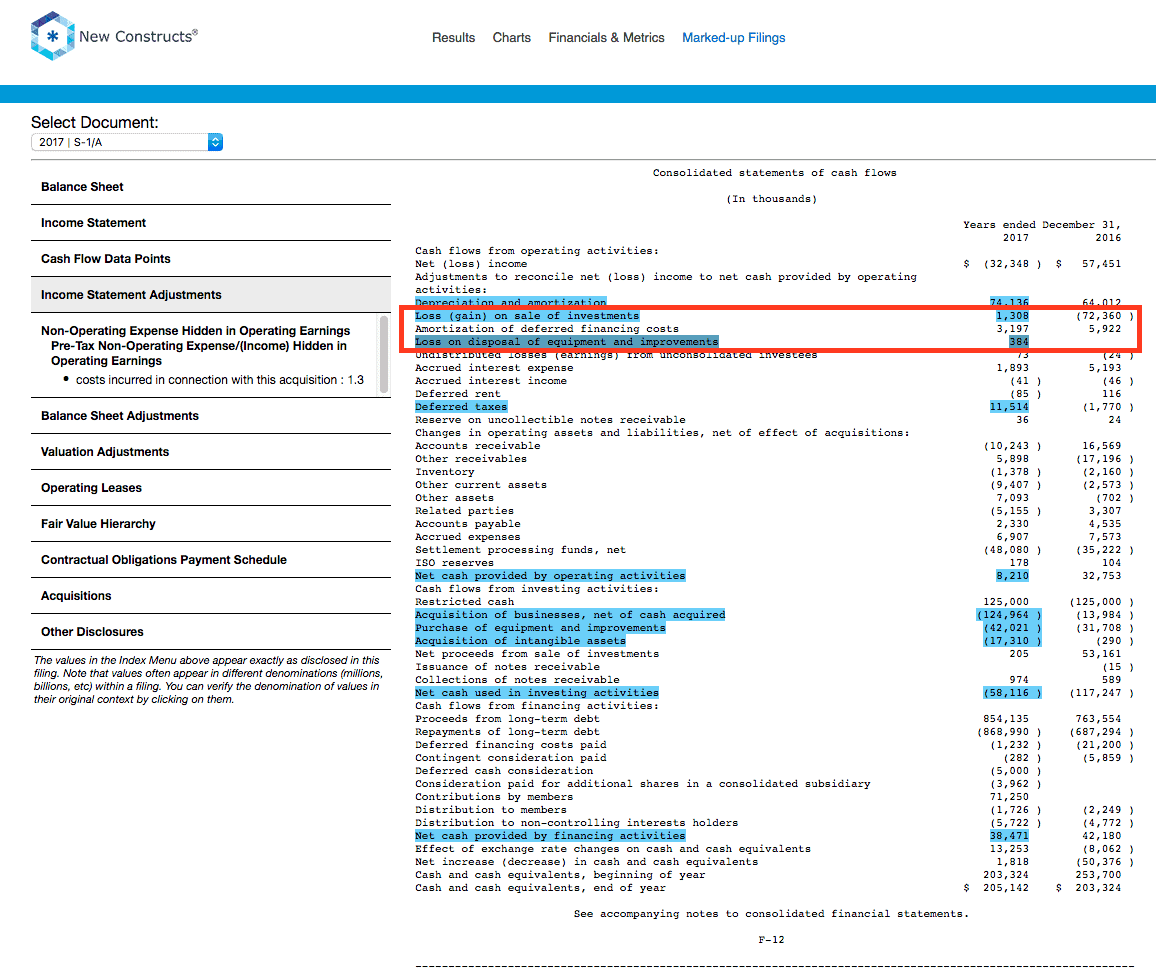Click the adjustments panel vertical scrollbar
The image size is (1156, 973).
[384, 354]
